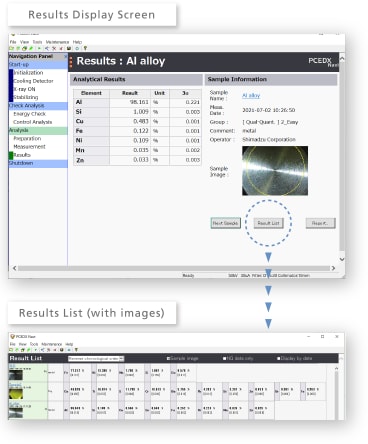The width and height of the screenshot is (368, 444).
Task: Click the aluminum sample image
Action: (x=275, y=171)
